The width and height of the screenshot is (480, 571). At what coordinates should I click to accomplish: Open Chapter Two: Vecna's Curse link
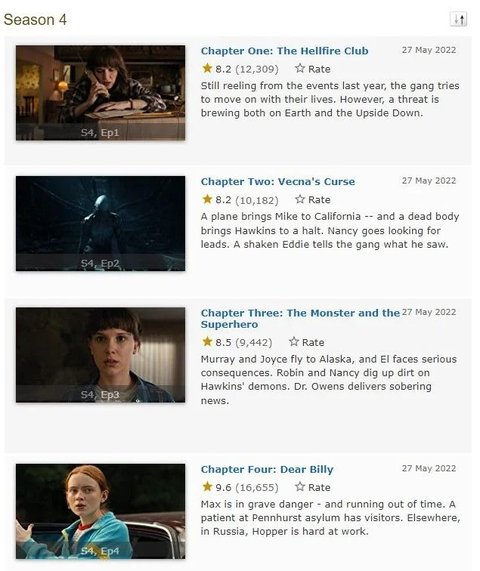(278, 181)
